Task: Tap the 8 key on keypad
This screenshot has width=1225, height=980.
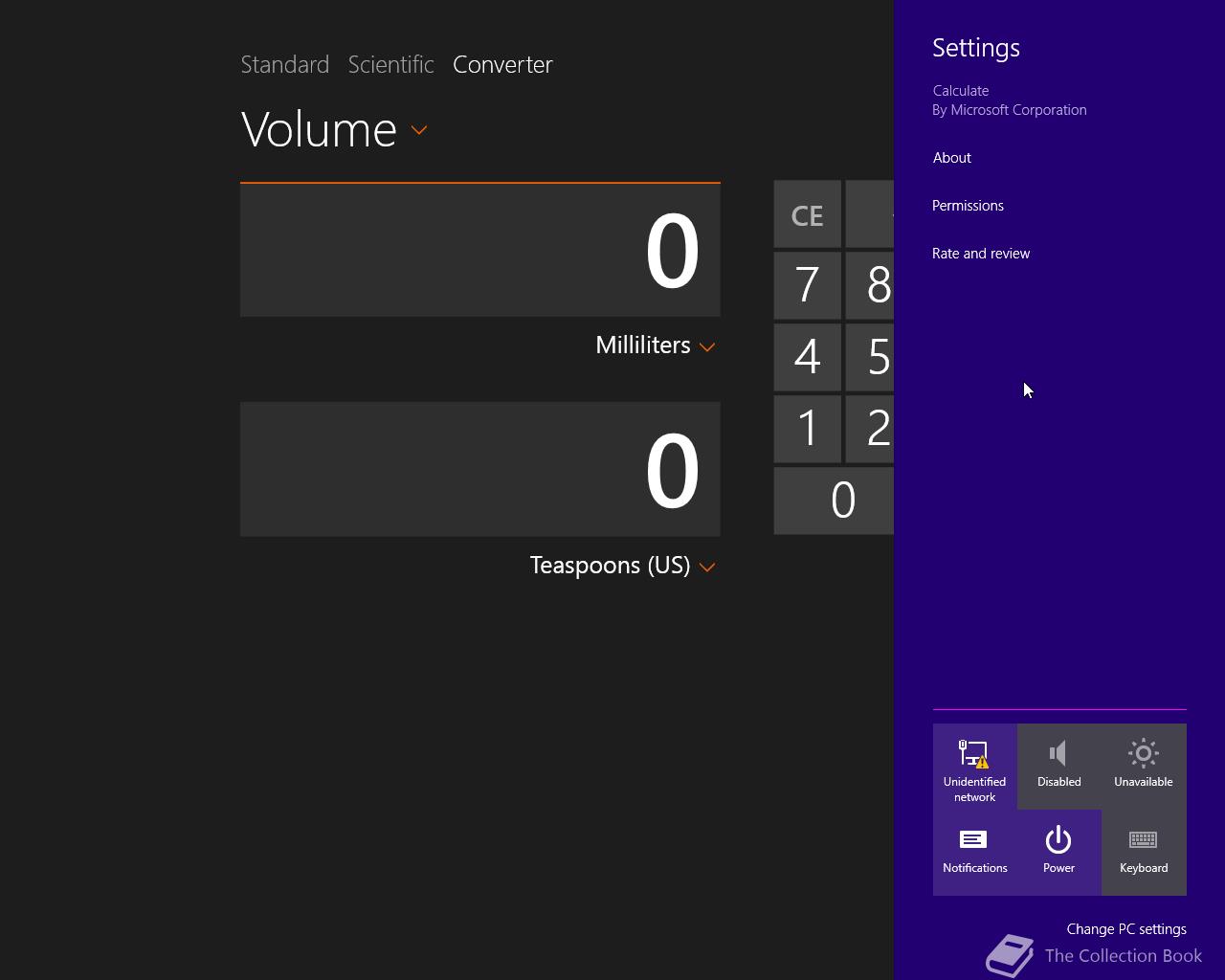Action: [x=870, y=285]
